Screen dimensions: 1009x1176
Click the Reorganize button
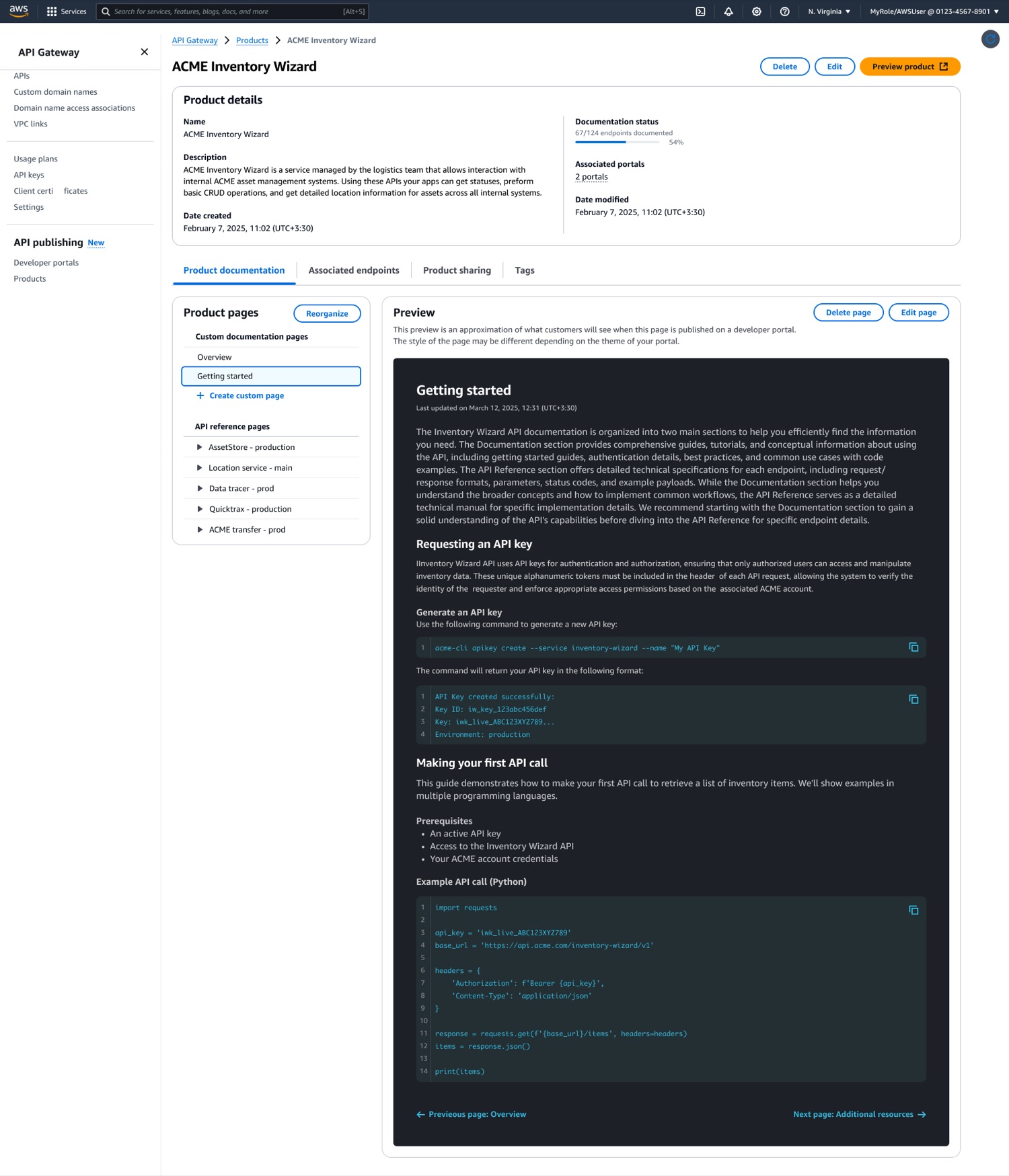(327, 313)
